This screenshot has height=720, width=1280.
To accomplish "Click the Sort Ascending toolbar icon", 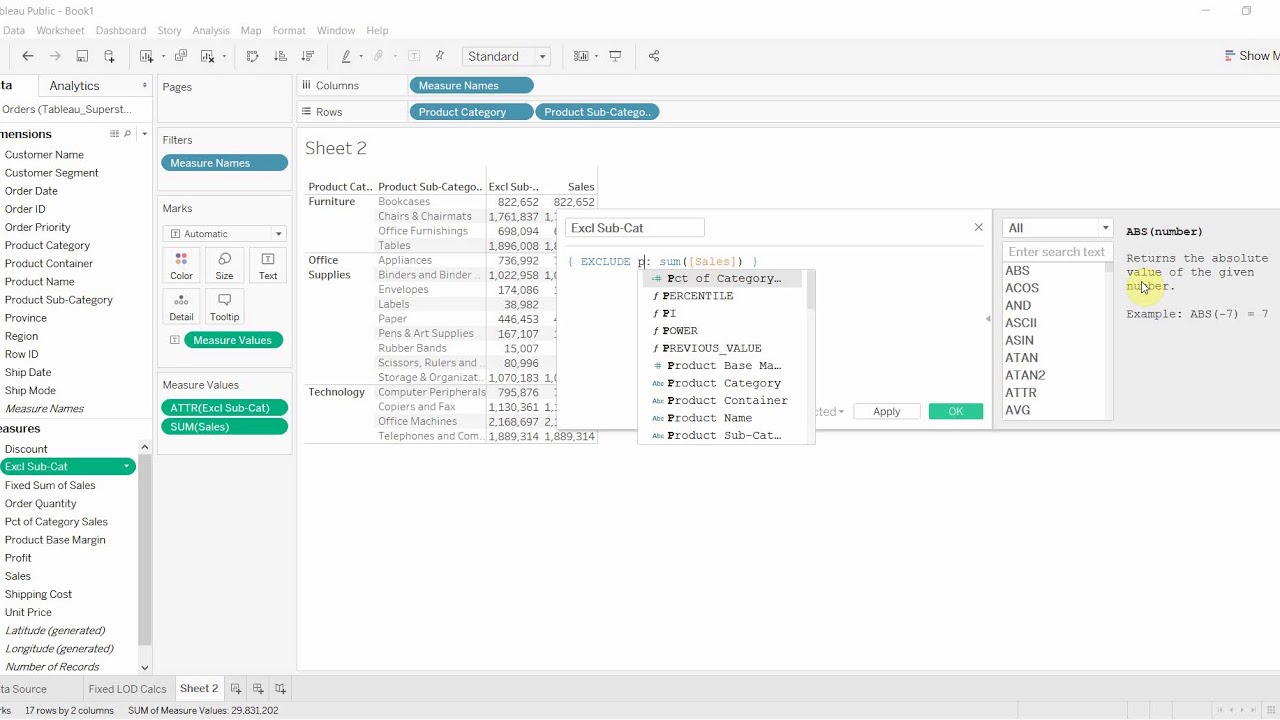I will [280, 57].
